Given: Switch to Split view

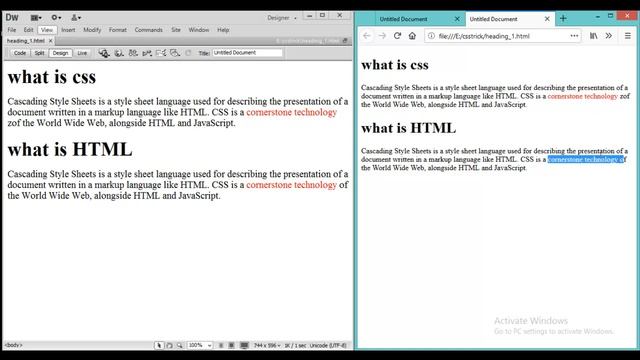Looking at the screenshot, I should coord(39,53).
